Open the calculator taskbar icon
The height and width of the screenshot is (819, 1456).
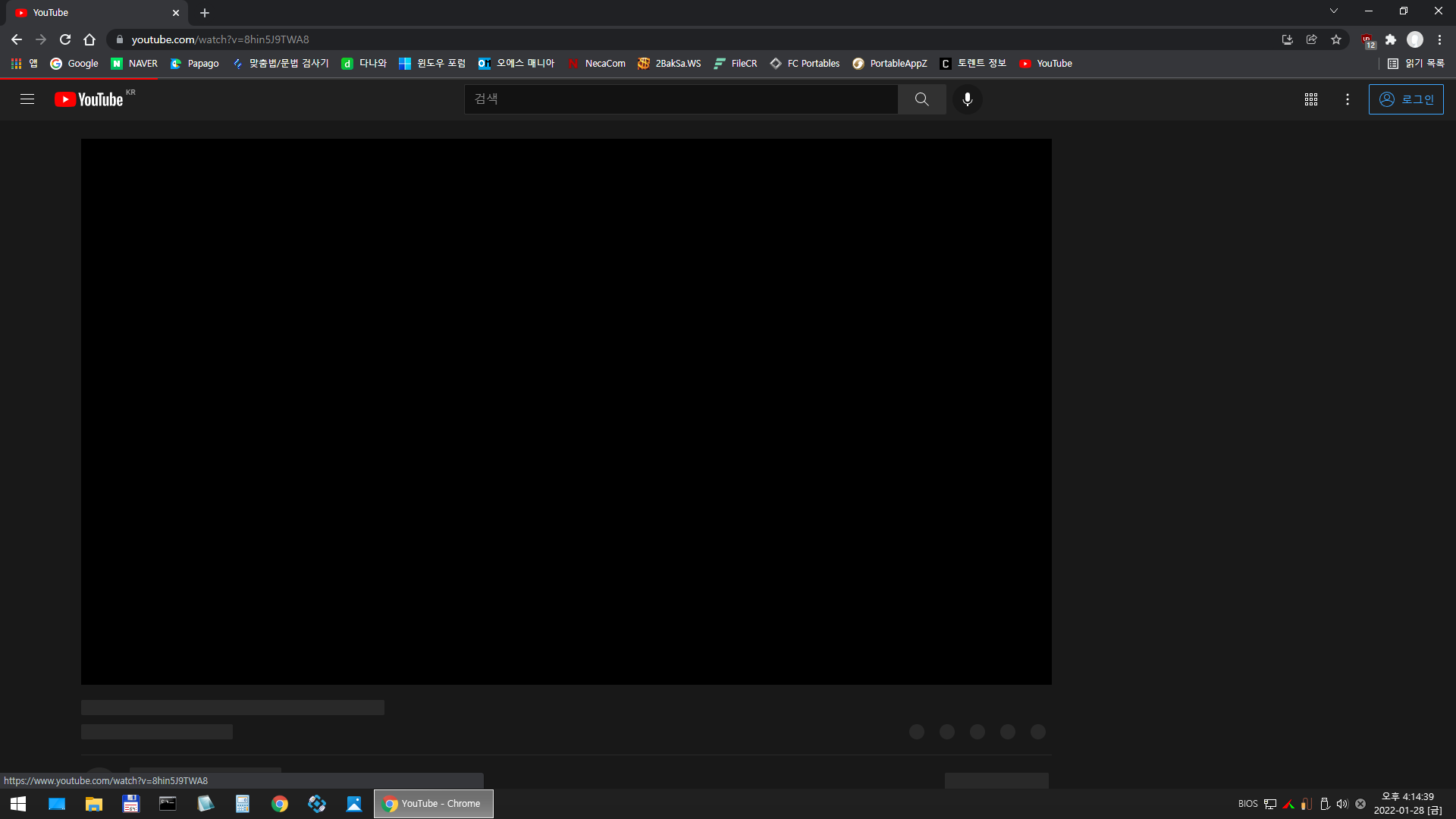pos(243,804)
